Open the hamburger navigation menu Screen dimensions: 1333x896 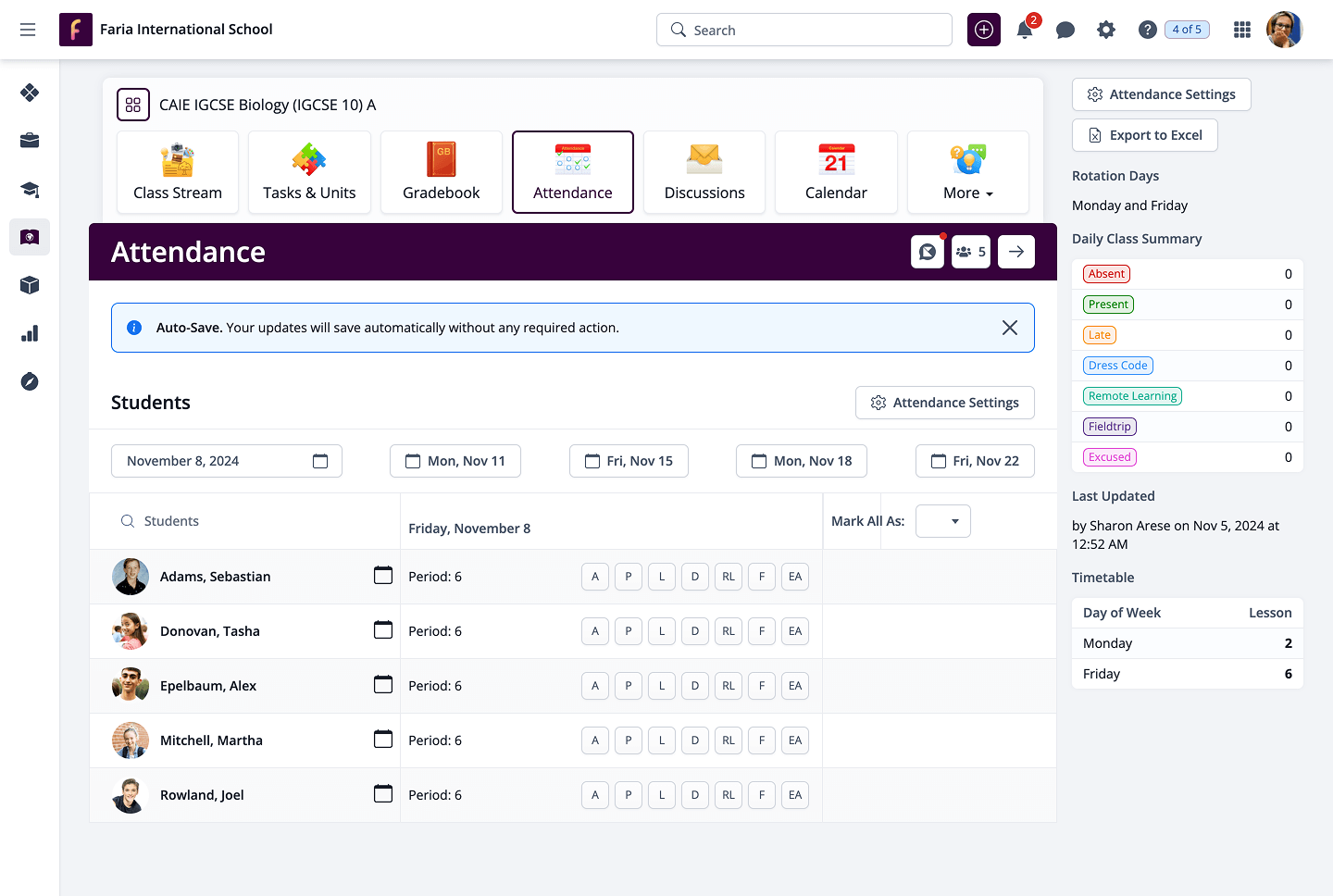(x=28, y=31)
